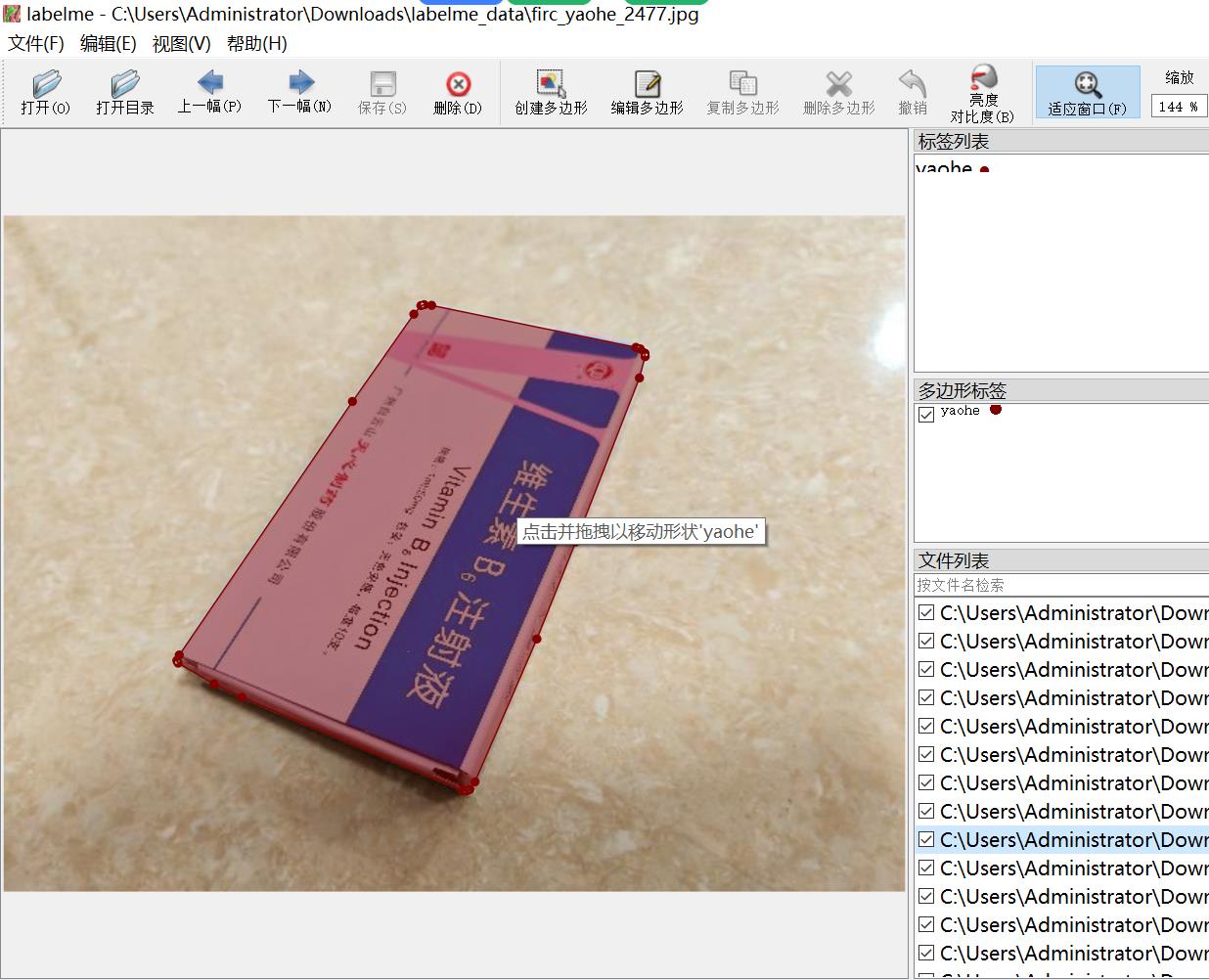
Task: Toggle the yaohe polygon label checkbox
Action: click(926, 414)
